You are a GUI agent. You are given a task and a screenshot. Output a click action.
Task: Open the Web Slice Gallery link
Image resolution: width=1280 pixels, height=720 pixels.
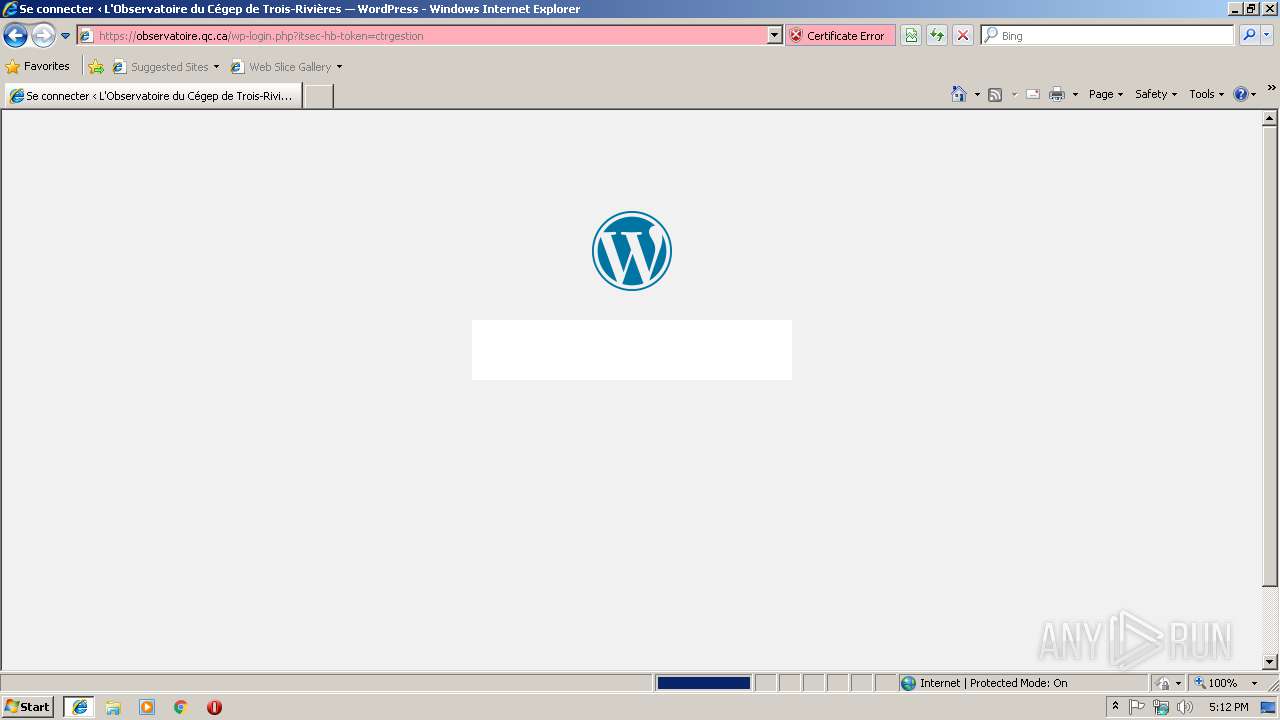281,67
